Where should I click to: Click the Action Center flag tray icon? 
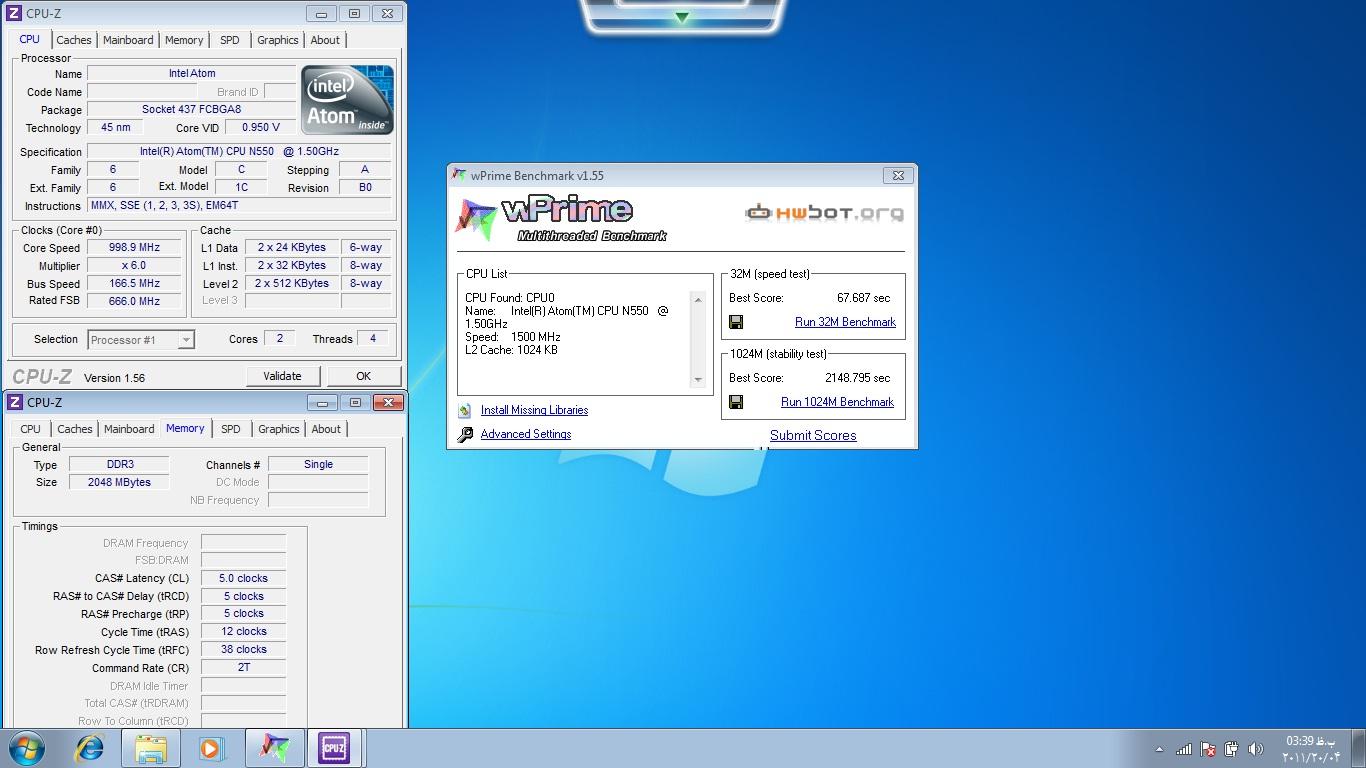coord(1207,749)
